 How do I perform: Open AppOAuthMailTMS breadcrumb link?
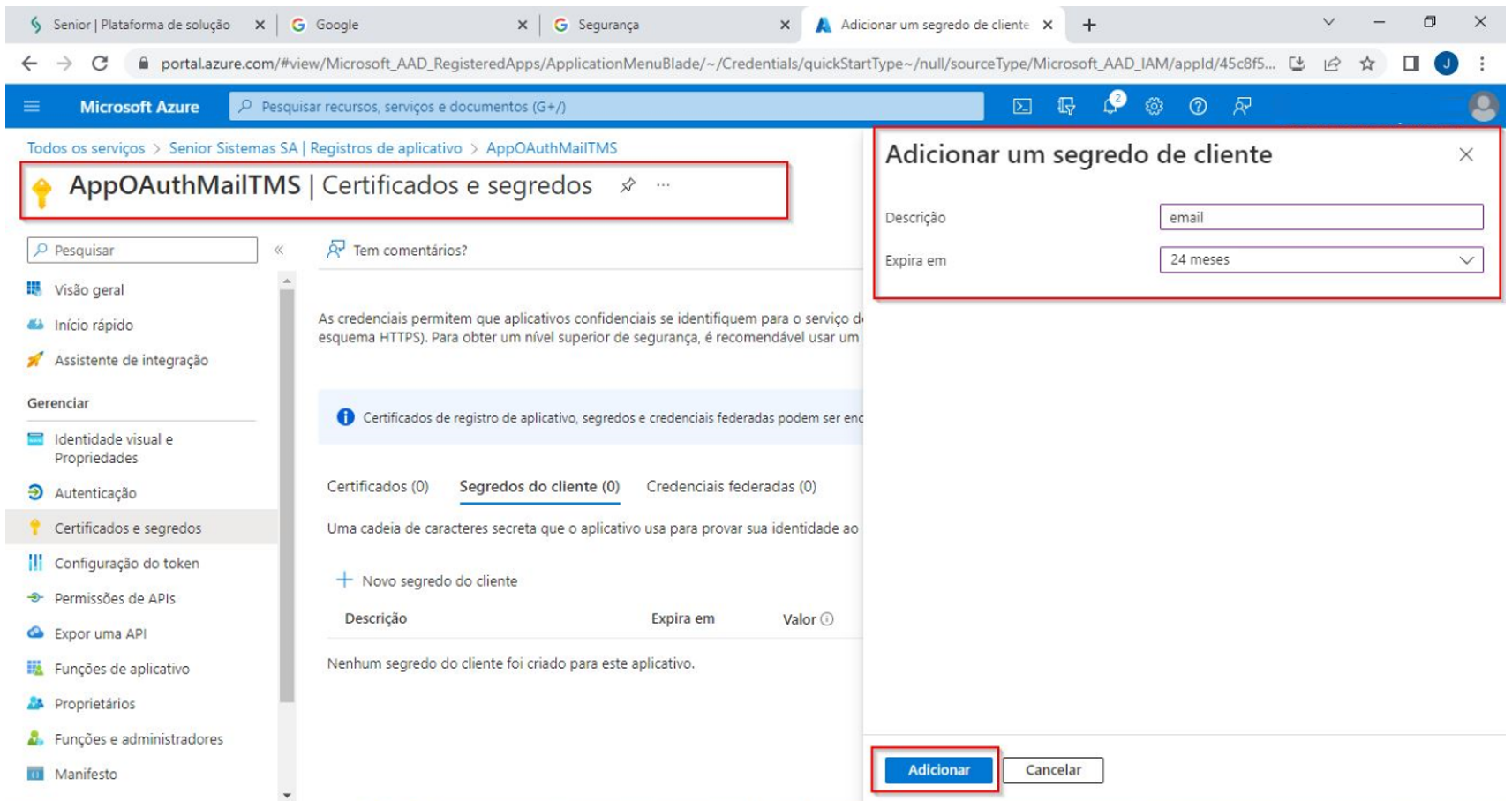[552, 148]
